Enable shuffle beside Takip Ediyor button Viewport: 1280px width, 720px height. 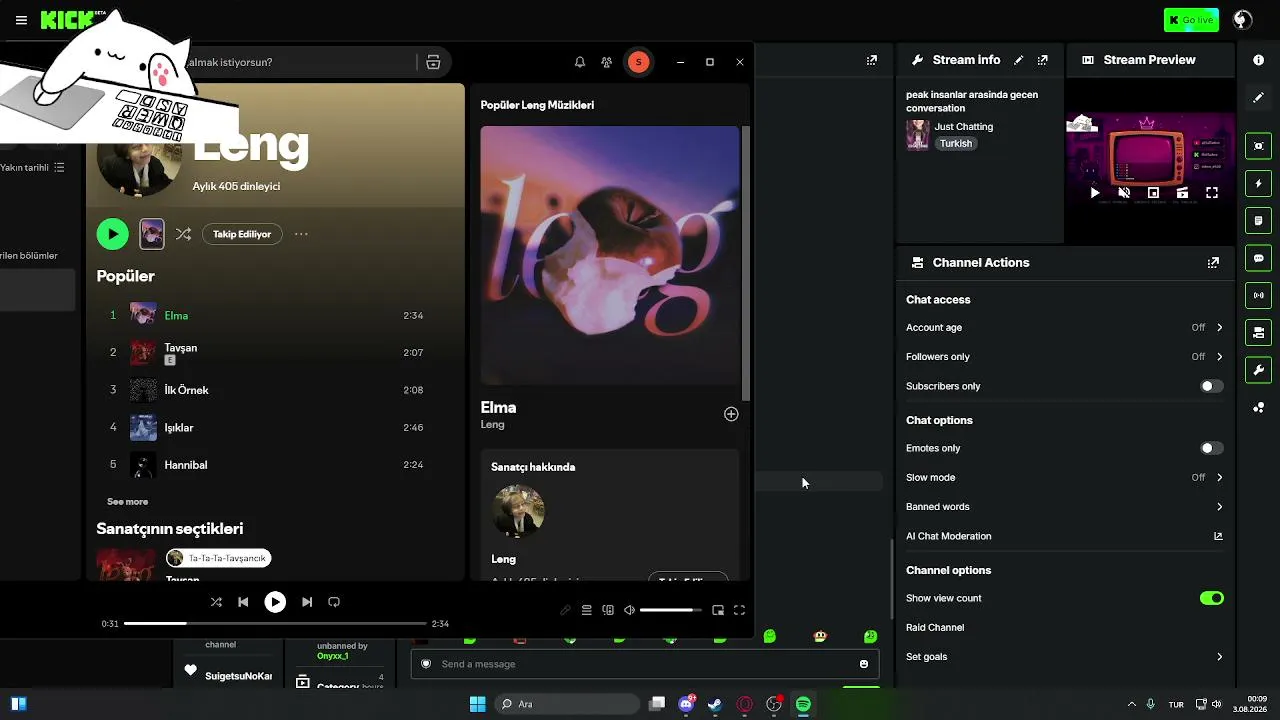point(183,234)
